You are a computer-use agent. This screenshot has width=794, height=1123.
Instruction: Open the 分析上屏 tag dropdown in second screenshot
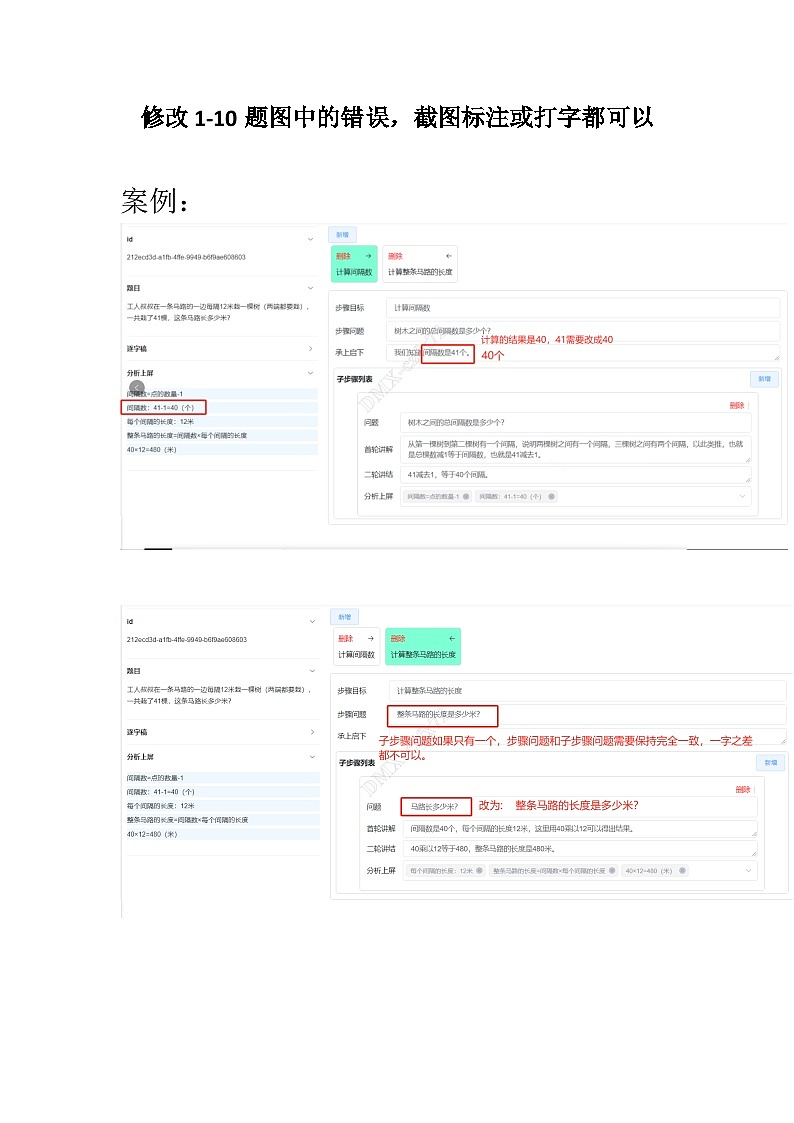748,871
